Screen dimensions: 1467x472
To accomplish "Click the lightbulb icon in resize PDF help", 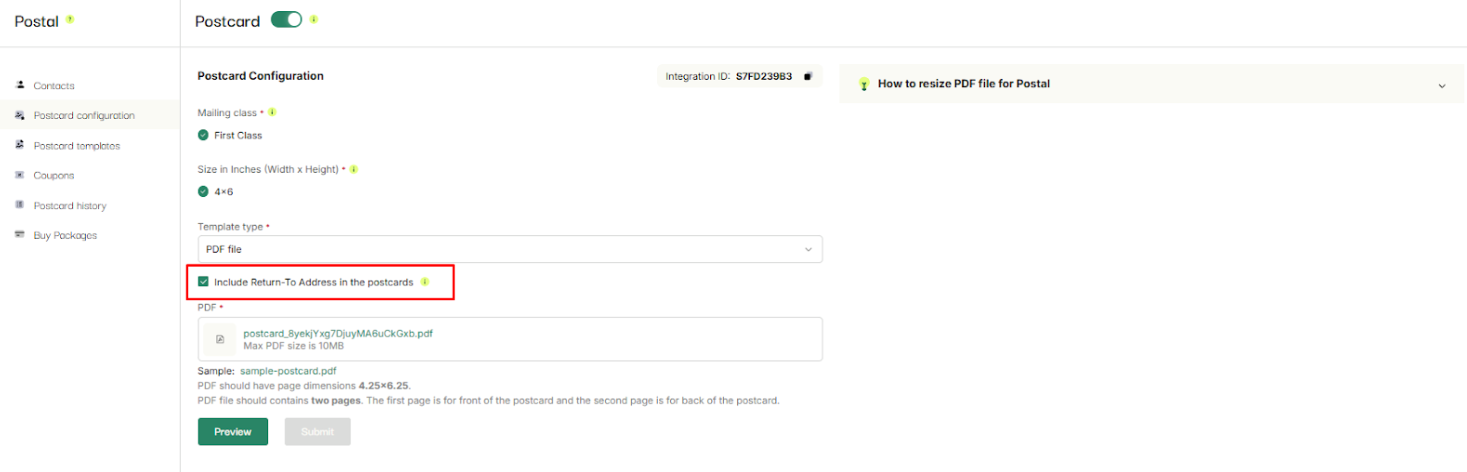I will click(864, 84).
